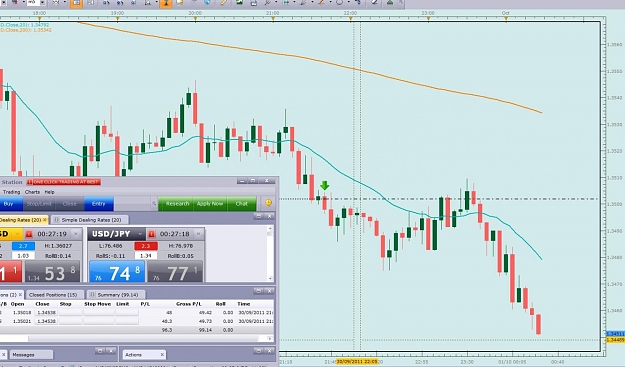Screen dimensions: 625x367
Task: Click the picture export icon in chart toolbar
Action: tap(239, 2)
